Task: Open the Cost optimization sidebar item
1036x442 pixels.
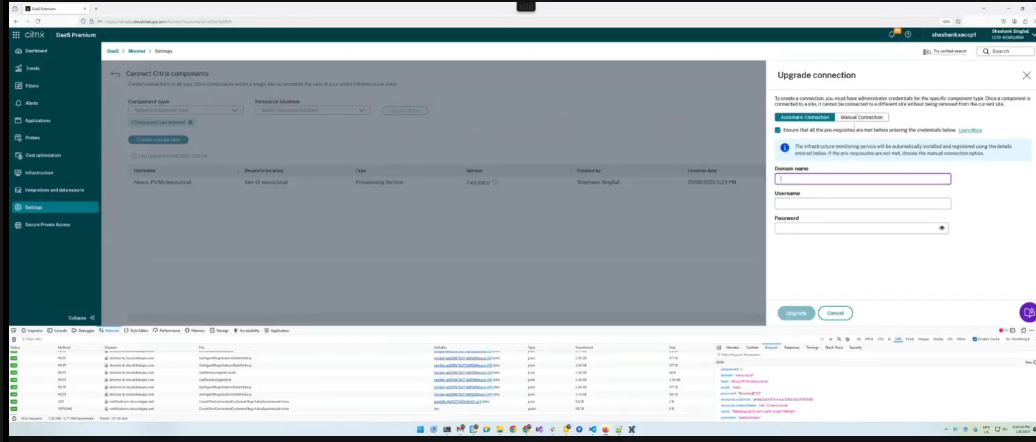Action: [x=18, y=155]
